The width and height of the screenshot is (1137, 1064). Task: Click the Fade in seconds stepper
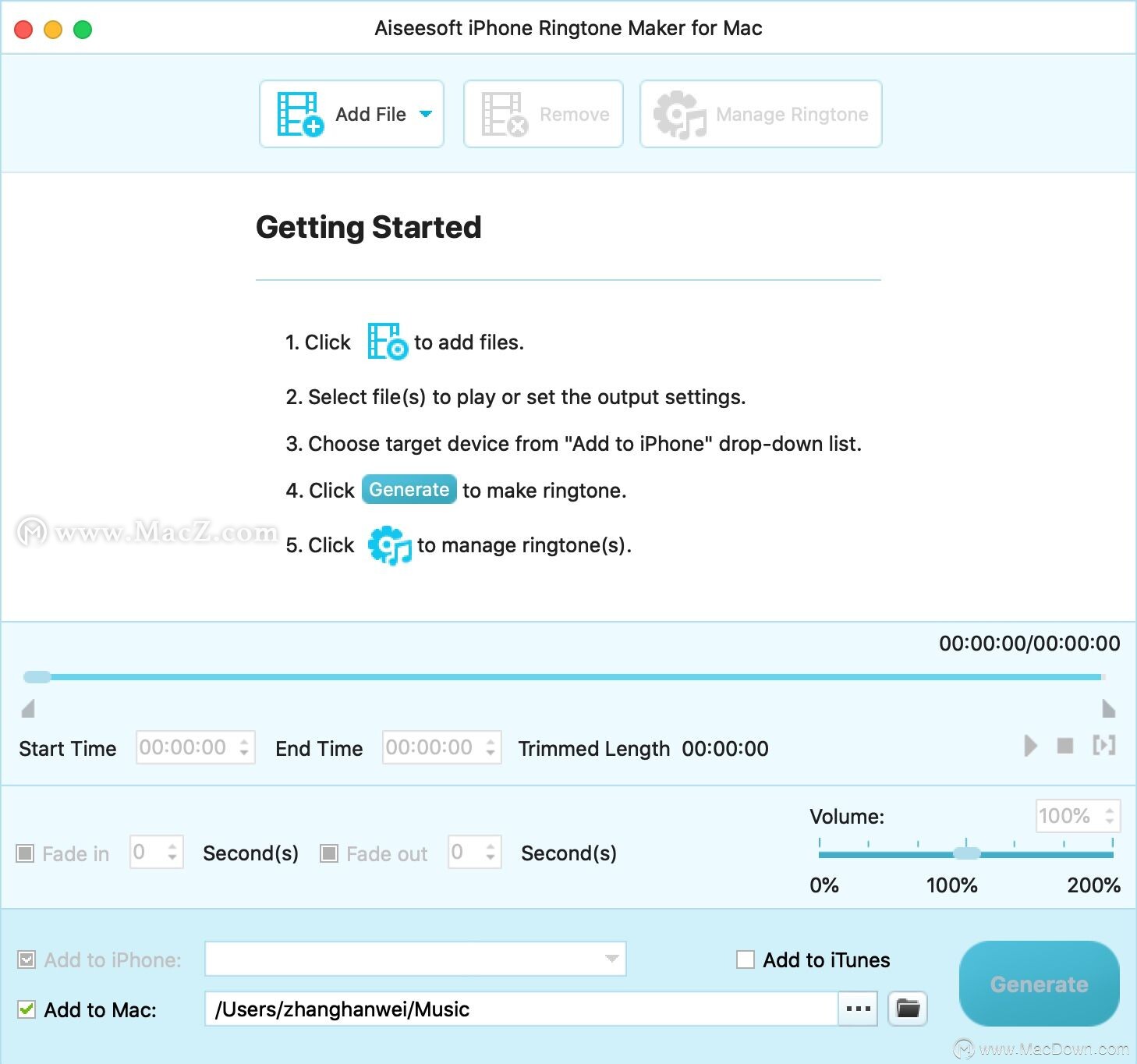(x=173, y=852)
